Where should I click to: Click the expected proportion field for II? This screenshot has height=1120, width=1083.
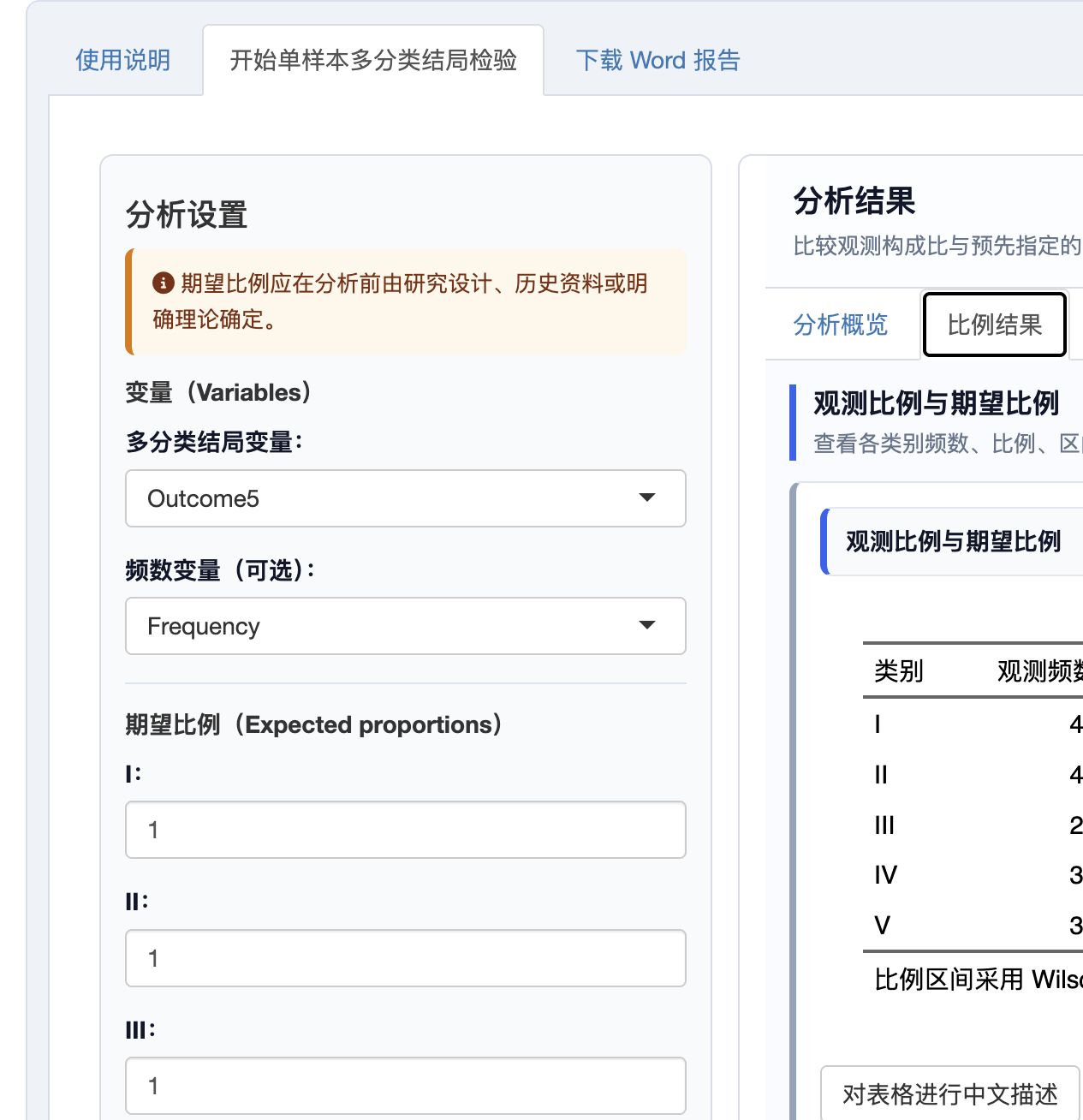(406, 958)
